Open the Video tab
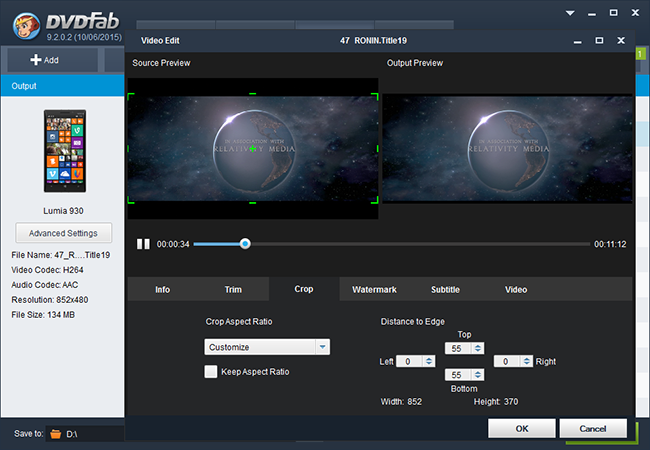 [x=516, y=289]
